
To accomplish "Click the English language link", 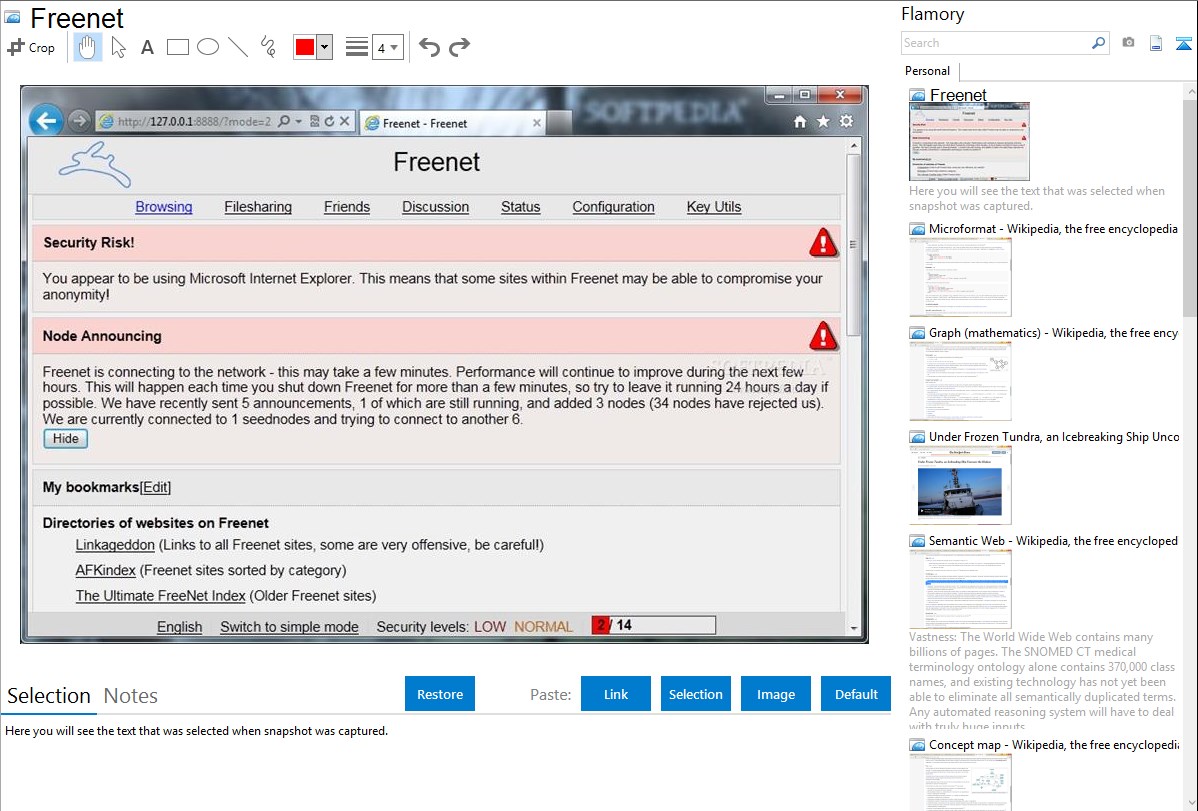I will tap(180, 627).
